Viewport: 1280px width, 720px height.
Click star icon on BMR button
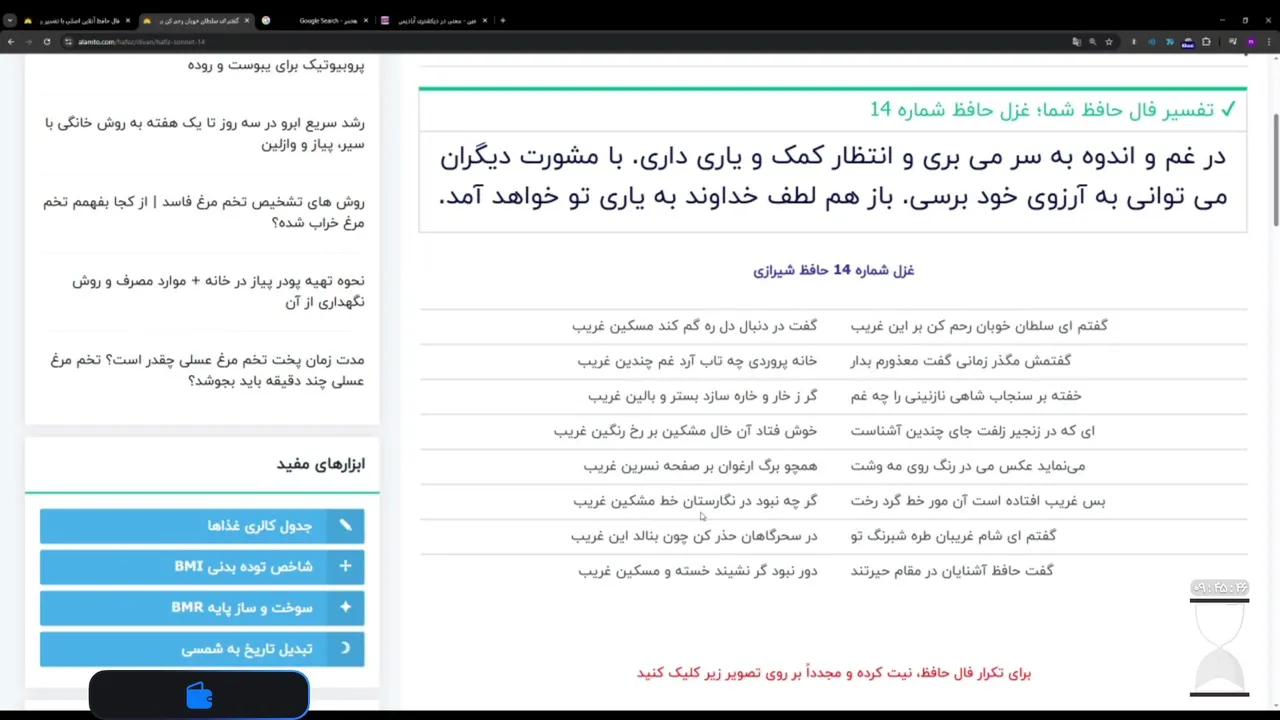click(x=345, y=607)
